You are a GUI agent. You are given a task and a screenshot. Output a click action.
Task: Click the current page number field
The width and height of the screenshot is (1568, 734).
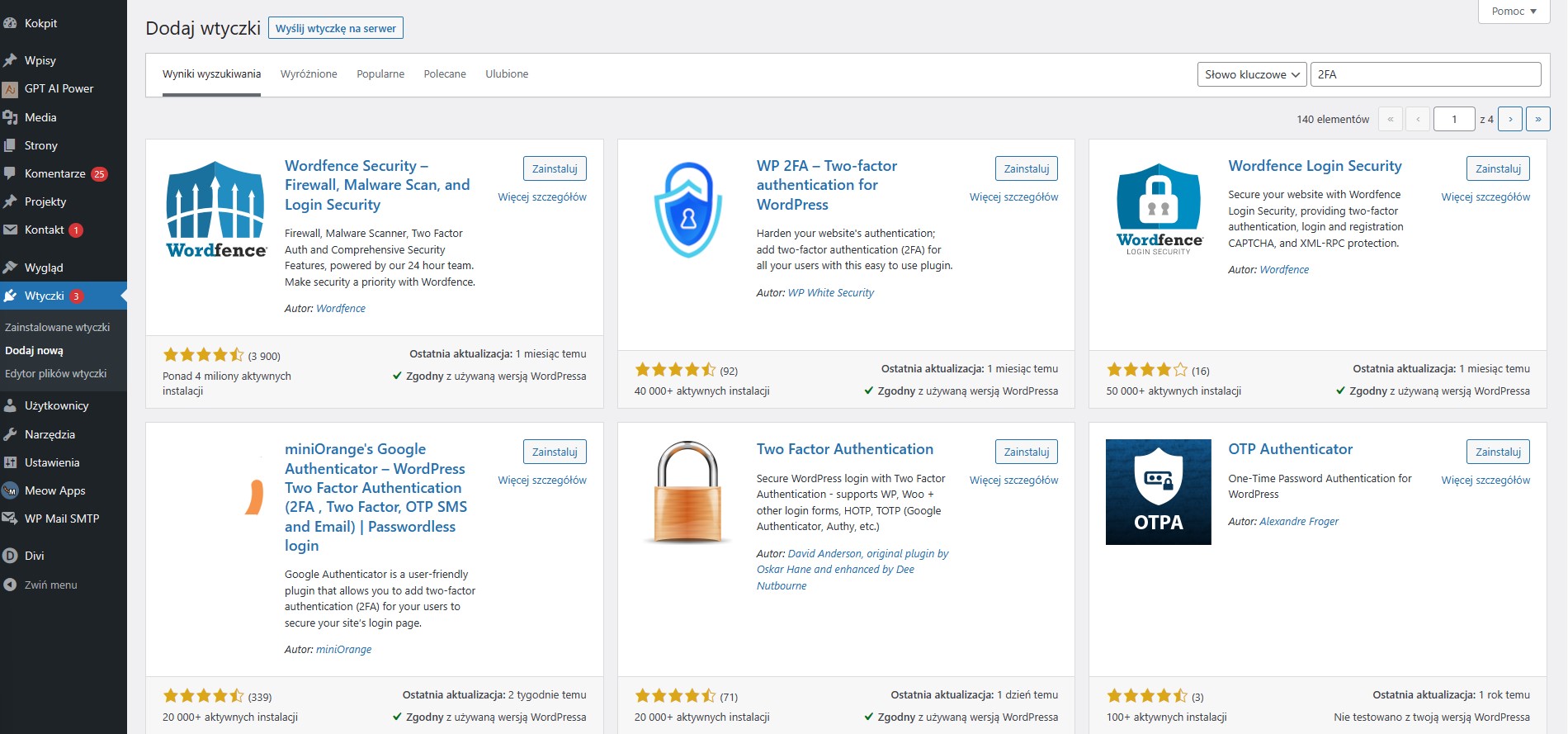point(1454,119)
